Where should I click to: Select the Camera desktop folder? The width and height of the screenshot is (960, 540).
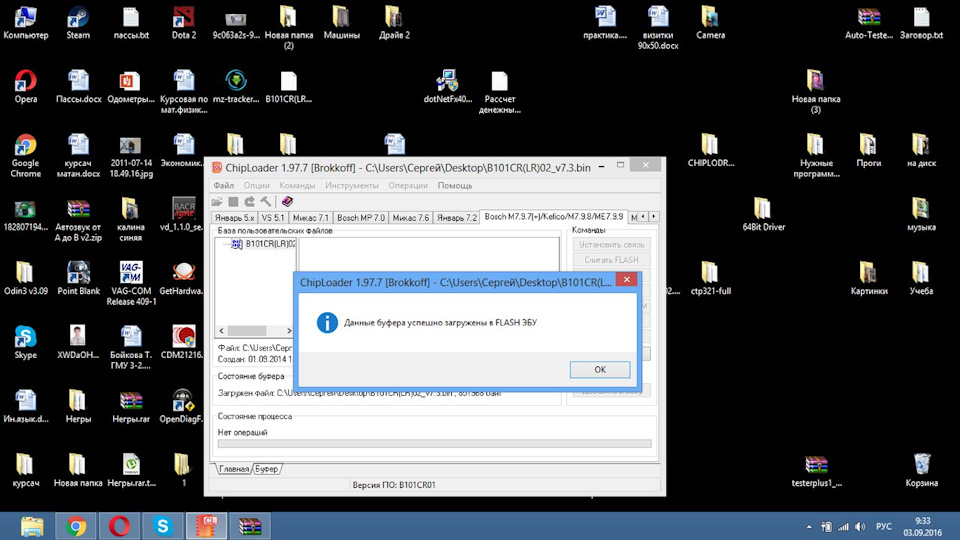click(x=710, y=23)
